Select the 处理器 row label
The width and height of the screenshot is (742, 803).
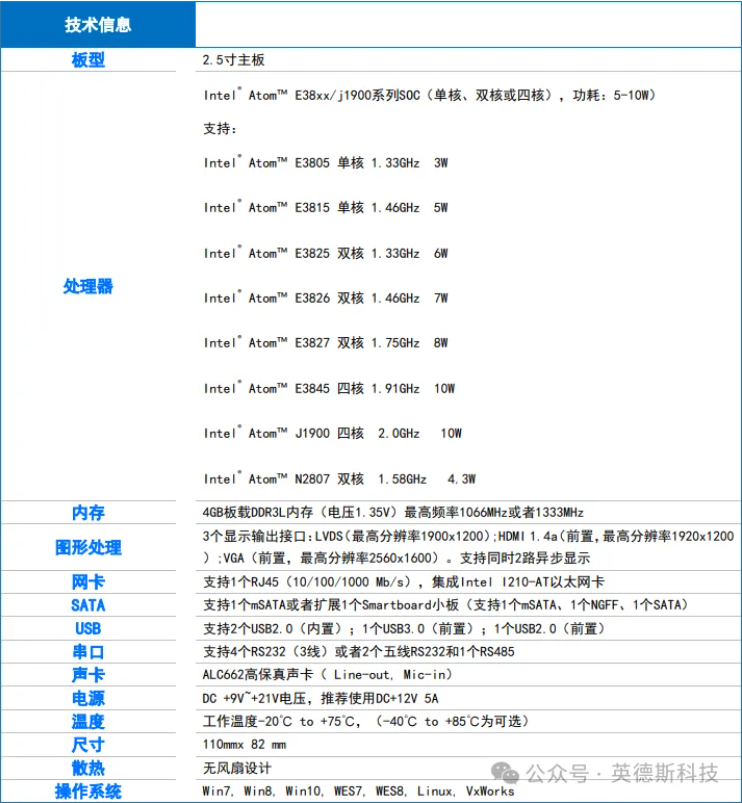tap(88, 286)
